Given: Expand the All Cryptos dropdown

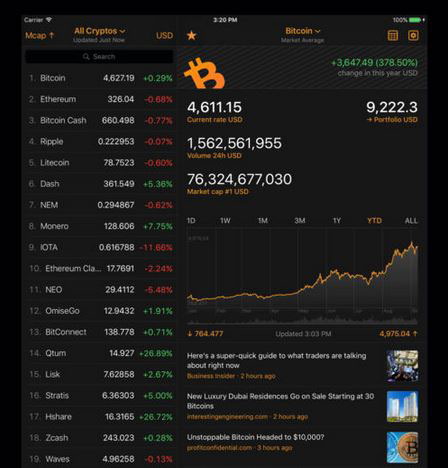Looking at the screenshot, I should (100, 31).
